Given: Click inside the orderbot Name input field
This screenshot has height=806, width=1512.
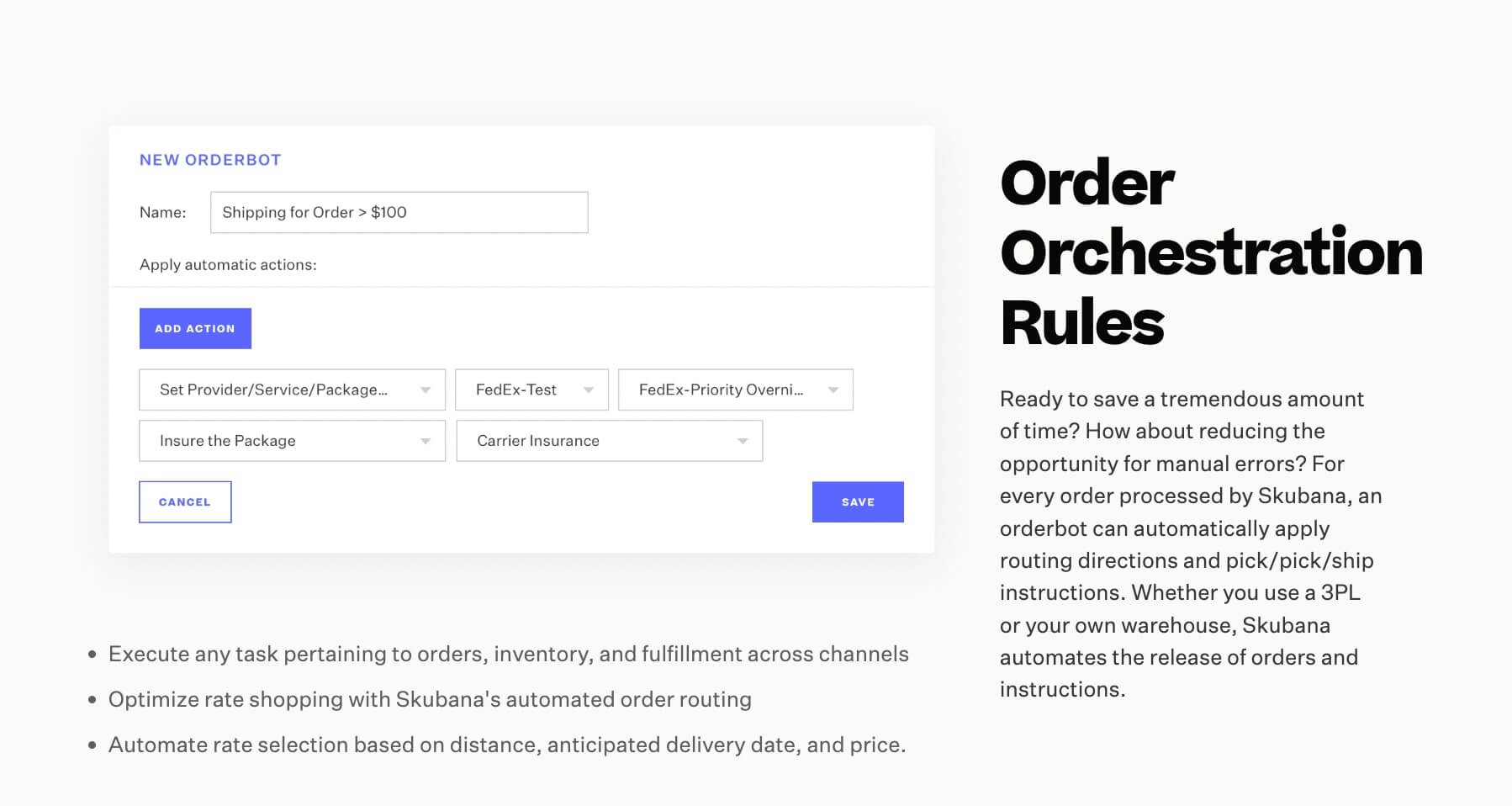Looking at the screenshot, I should [398, 212].
